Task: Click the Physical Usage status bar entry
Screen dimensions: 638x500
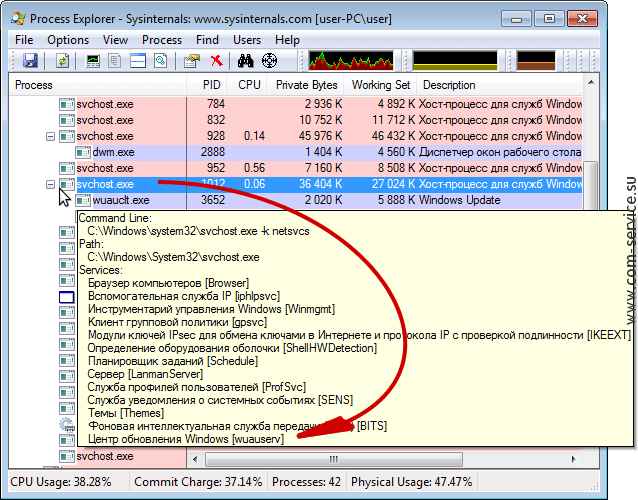Action: coord(411,482)
